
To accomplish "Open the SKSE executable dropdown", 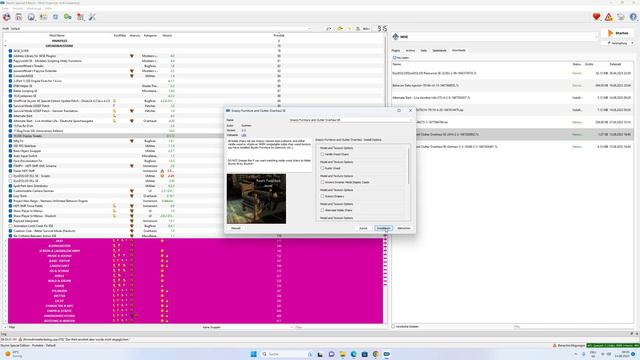I will [x=494, y=37].
